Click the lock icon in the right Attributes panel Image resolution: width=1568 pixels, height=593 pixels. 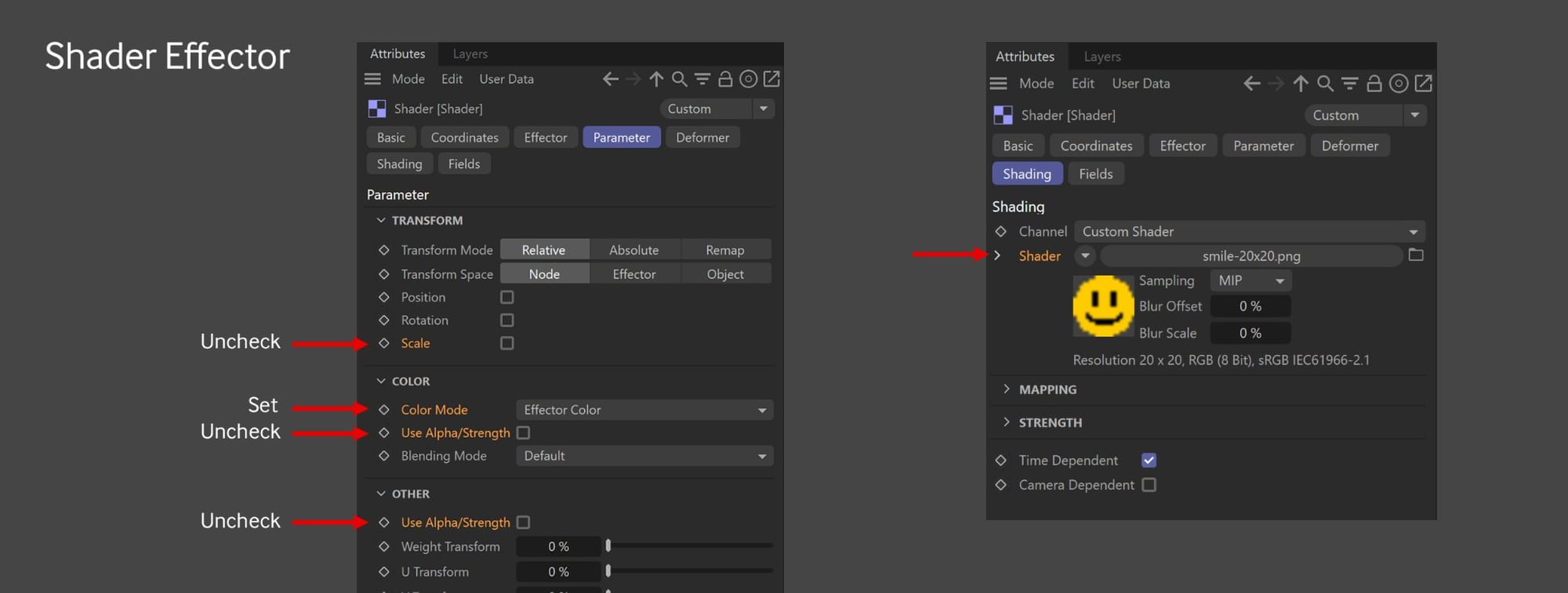tap(1374, 83)
